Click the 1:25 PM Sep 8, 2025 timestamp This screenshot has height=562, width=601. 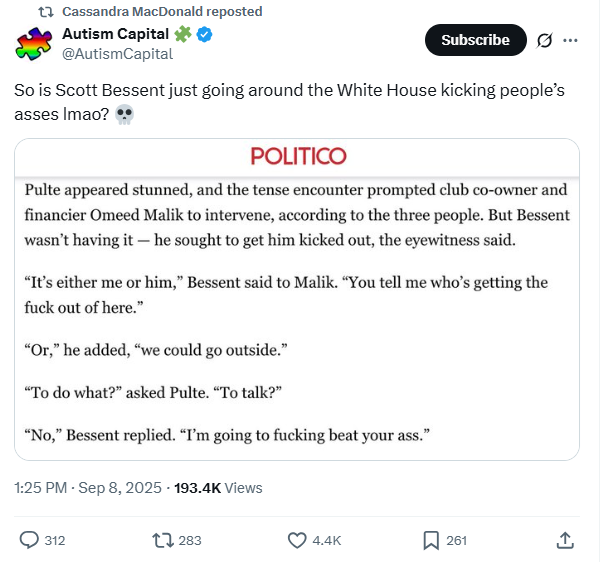pyautogui.click(x=89, y=488)
